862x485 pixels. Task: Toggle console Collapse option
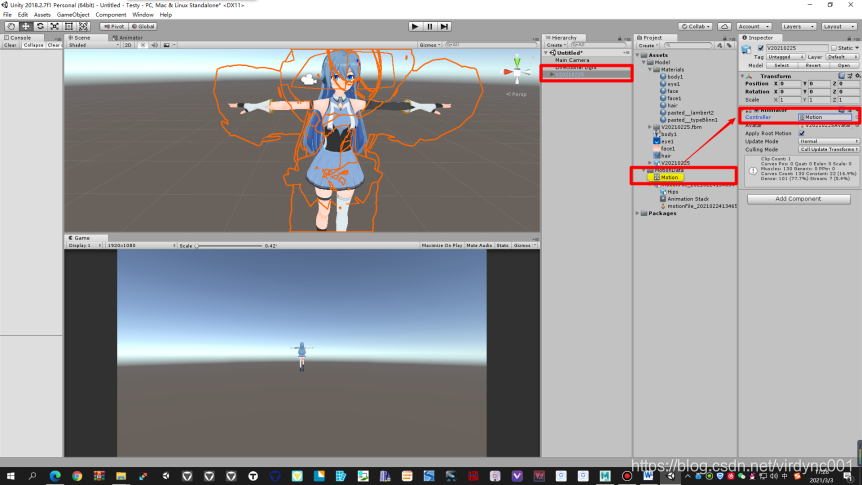click(x=33, y=45)
